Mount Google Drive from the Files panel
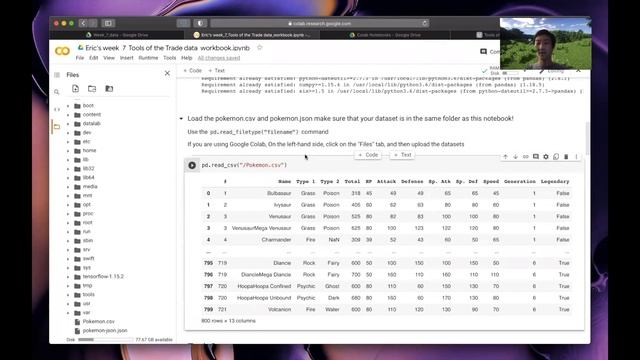This screenshot has width=640, height=360. click(x=109, y=89)
